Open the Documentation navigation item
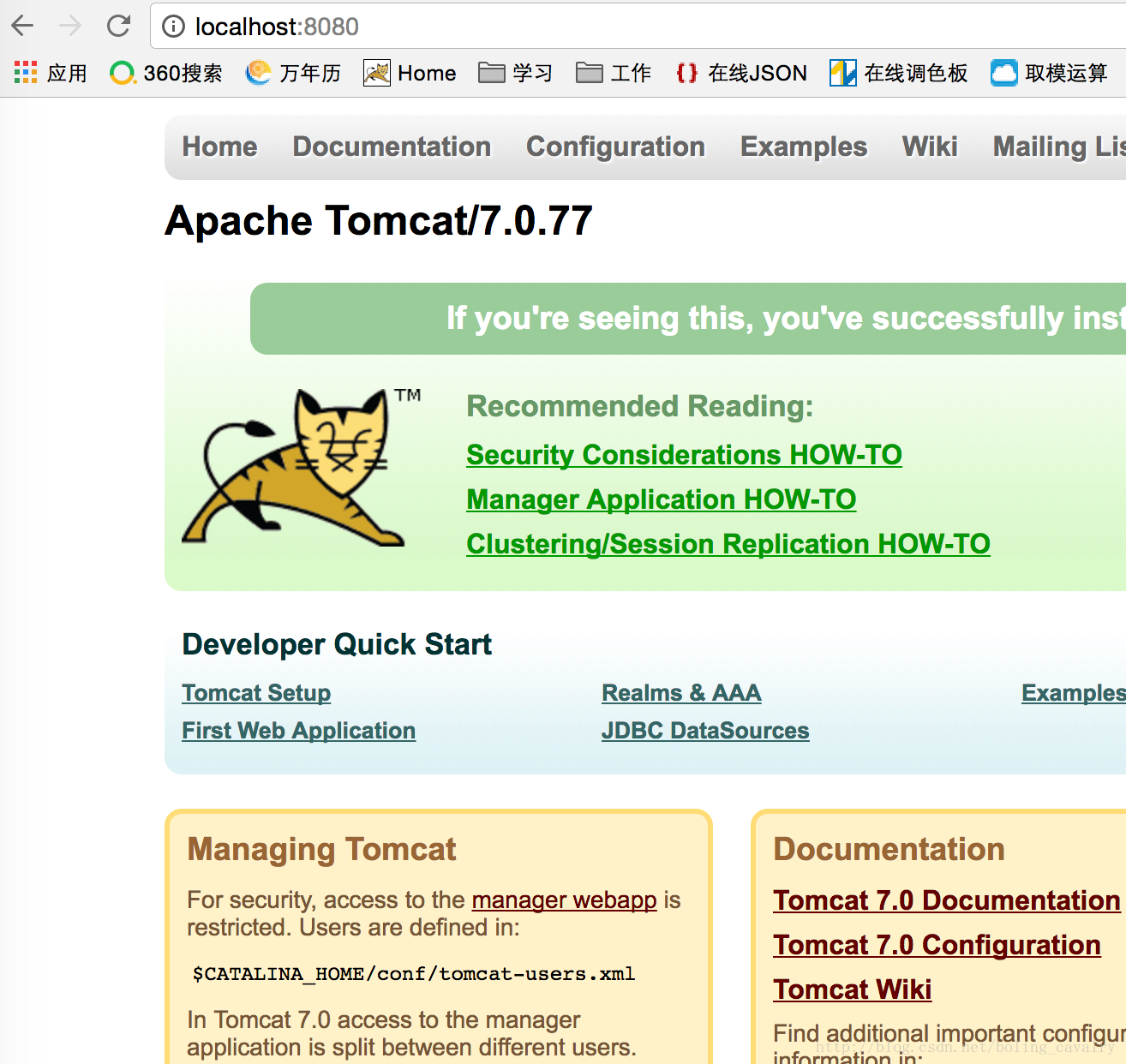 point(392,146)
